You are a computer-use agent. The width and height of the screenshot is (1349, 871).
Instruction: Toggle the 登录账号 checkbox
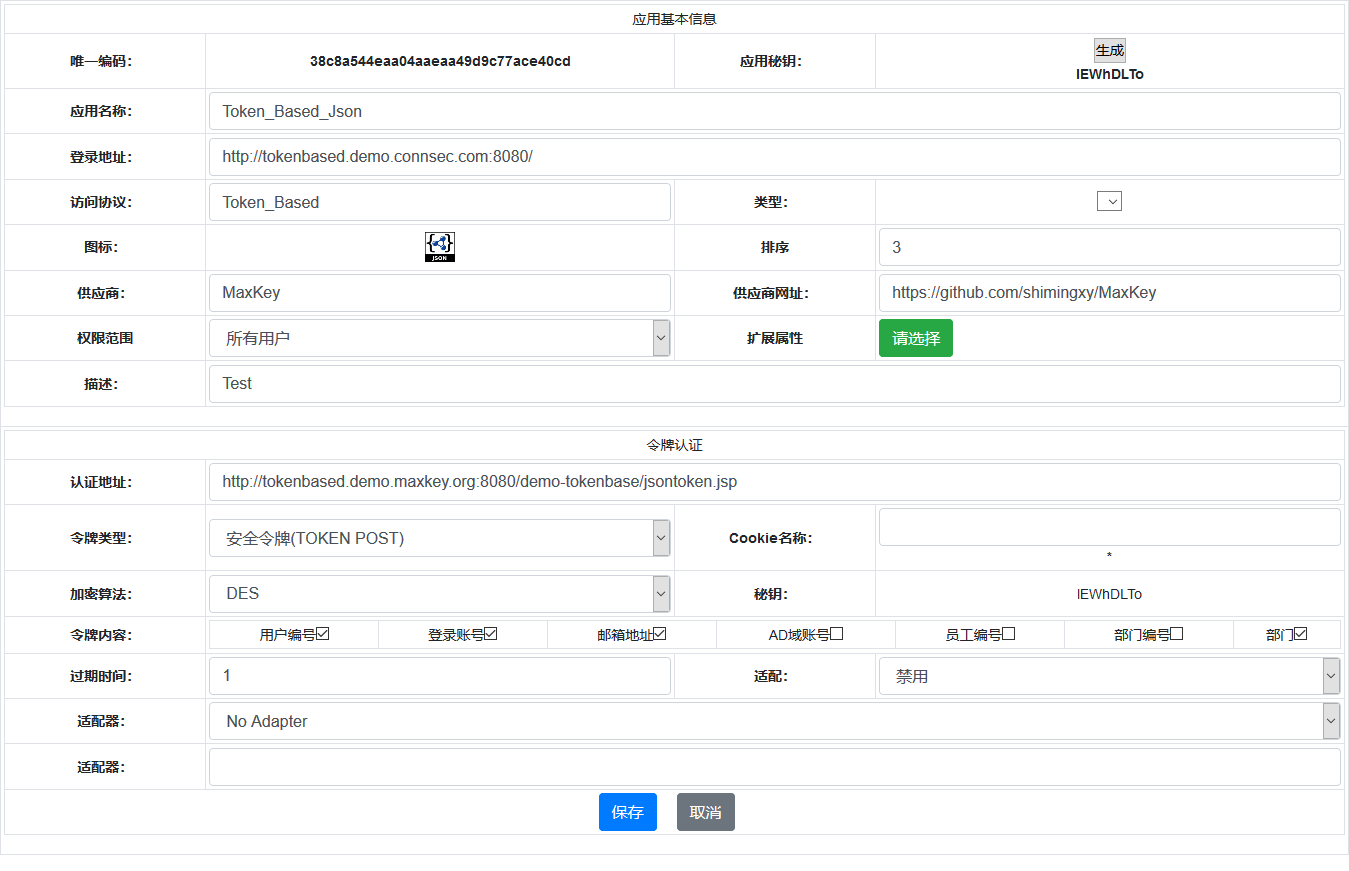pos(491,634)
